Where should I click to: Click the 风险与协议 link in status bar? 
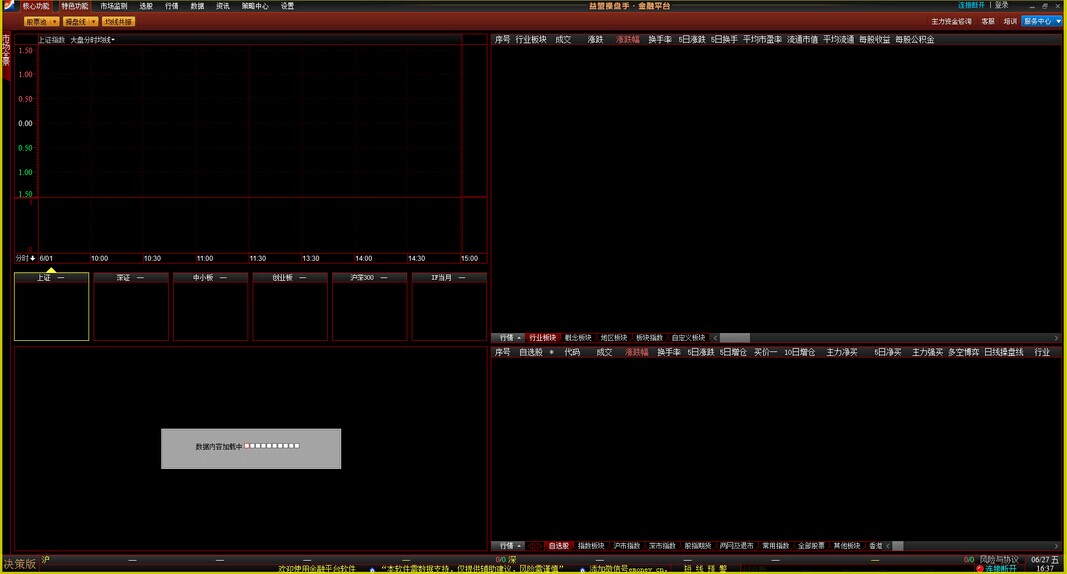pos(999,559)
